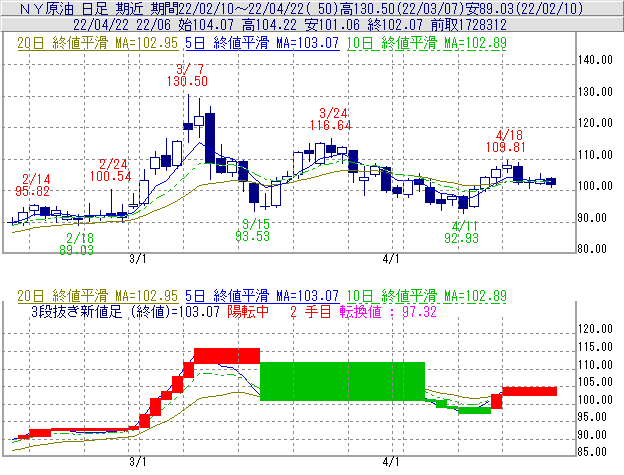The image size is (624, 475).
Task: Click the 3/1 date label under upper chart
Action: [138, 259]
